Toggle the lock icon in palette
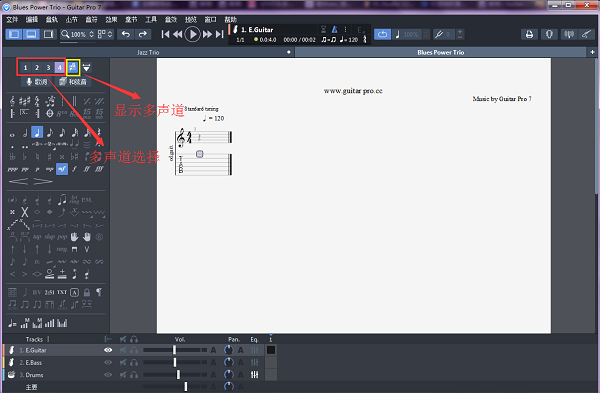Image resolution: width=600 pixels, height=393 pixels. pyautogui.click(x=87, y=292)
